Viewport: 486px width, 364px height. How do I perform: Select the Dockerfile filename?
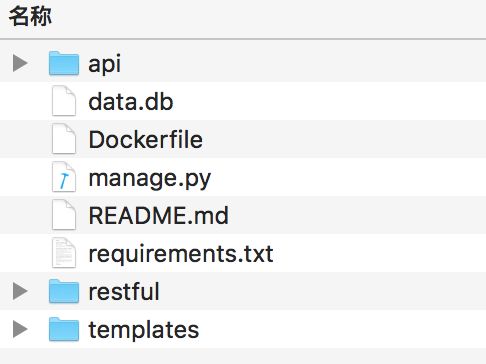click(x=145, y=139)
